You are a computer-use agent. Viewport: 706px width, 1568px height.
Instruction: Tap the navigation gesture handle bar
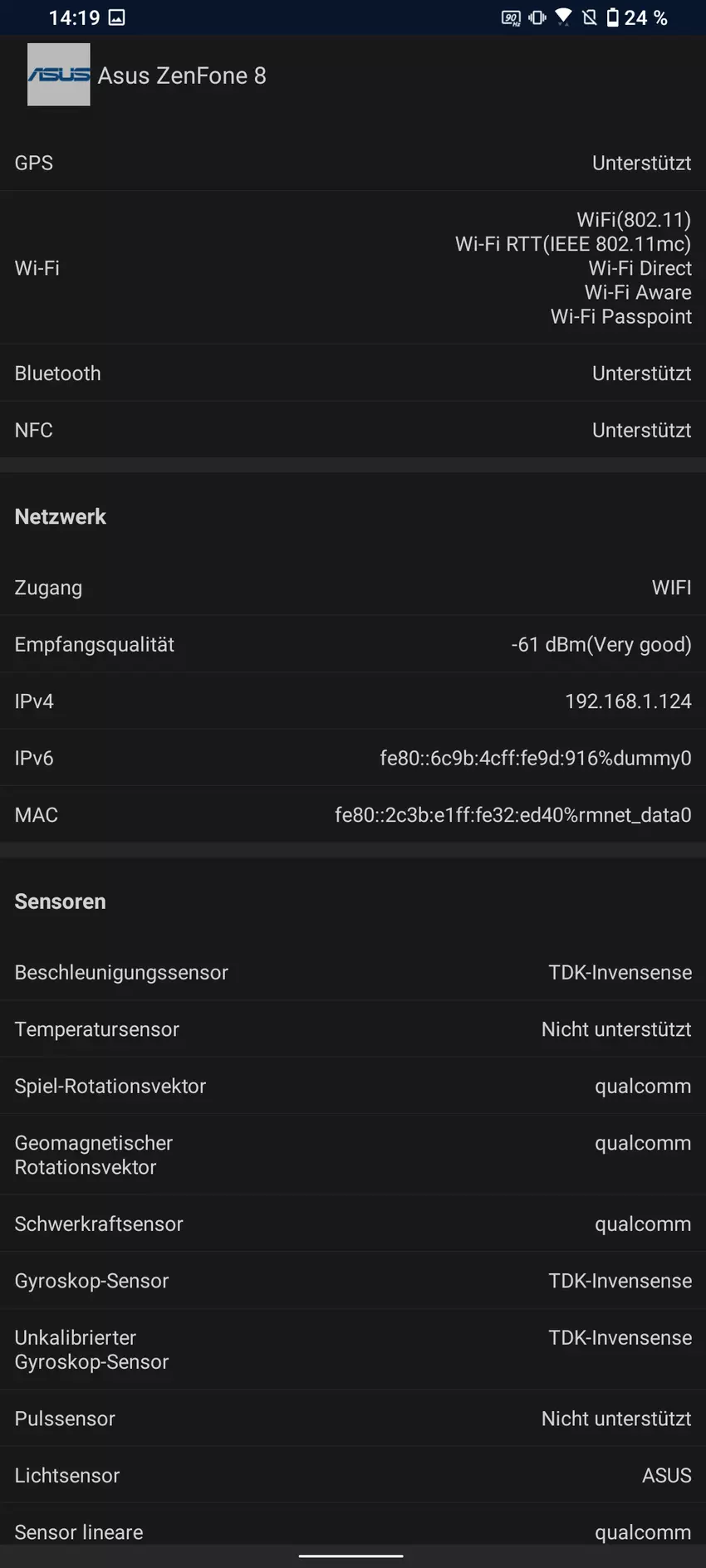click(351, 1556)
